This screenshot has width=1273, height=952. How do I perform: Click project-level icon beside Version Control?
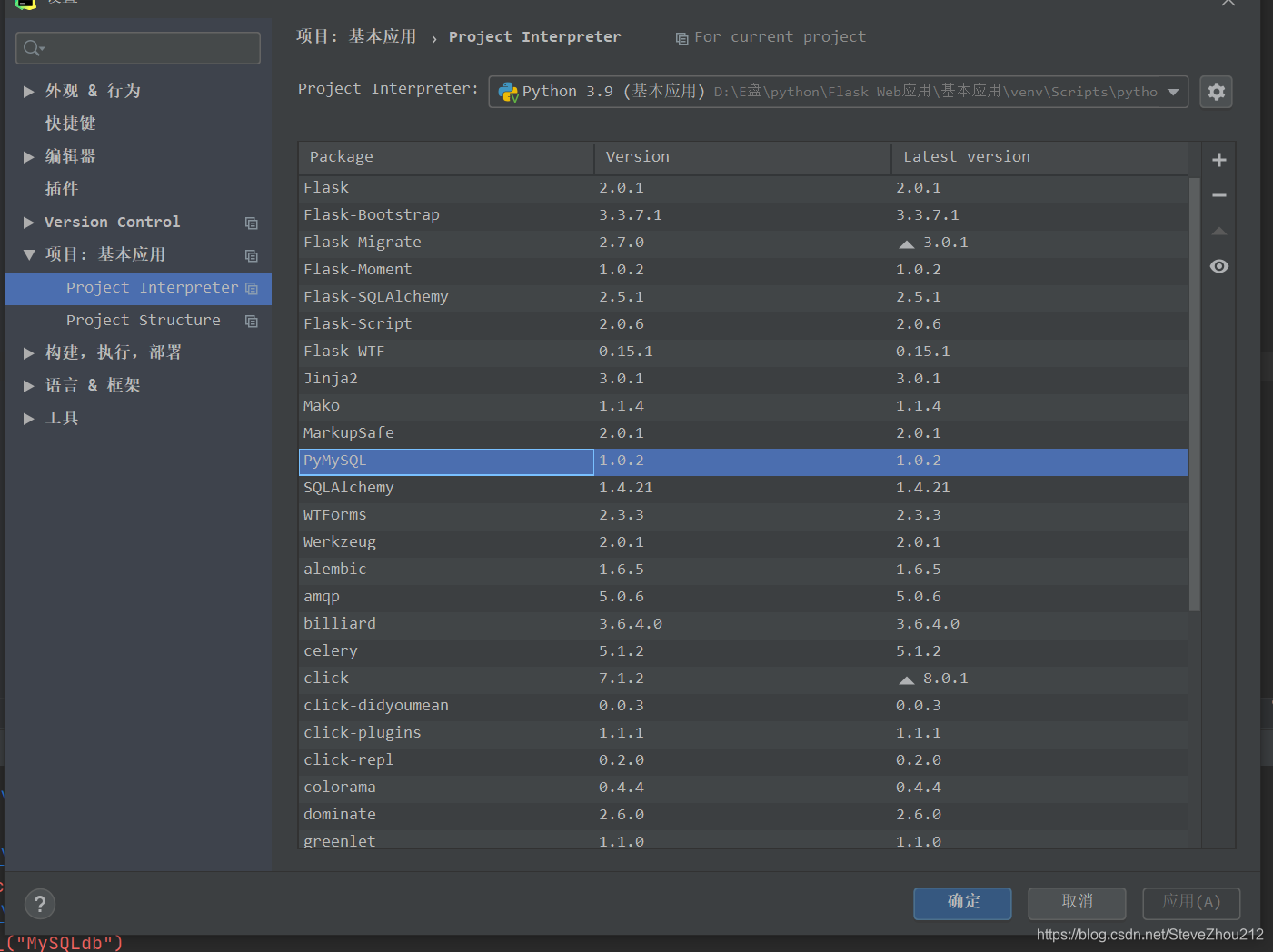point(252,223)
